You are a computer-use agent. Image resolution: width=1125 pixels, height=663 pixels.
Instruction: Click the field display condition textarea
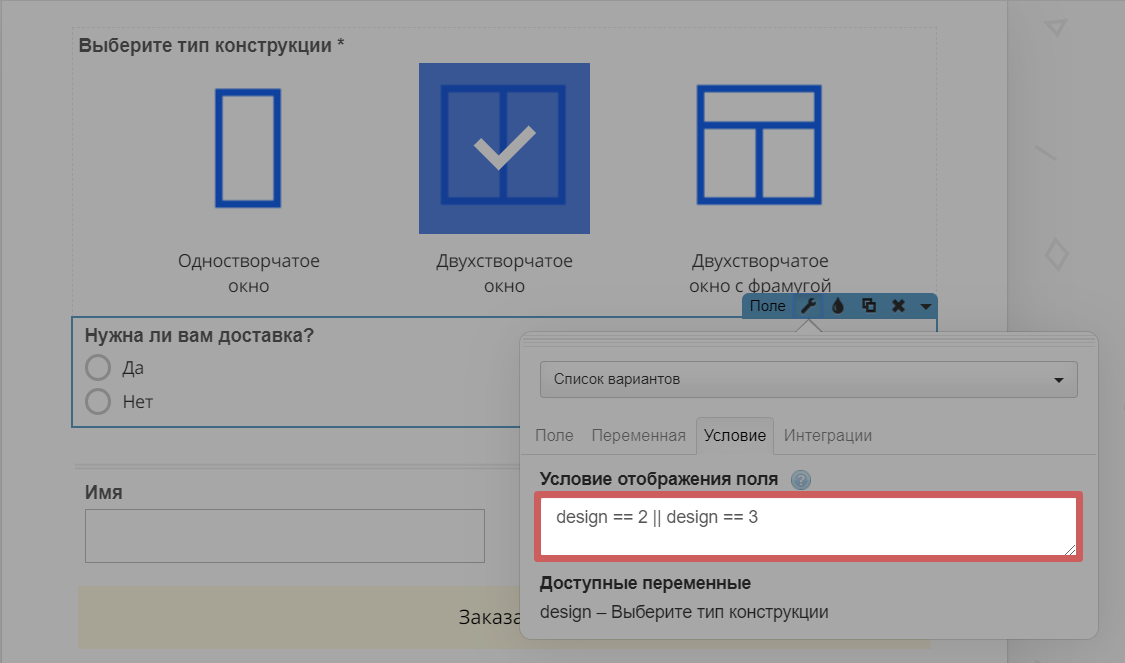pos(809,527)
